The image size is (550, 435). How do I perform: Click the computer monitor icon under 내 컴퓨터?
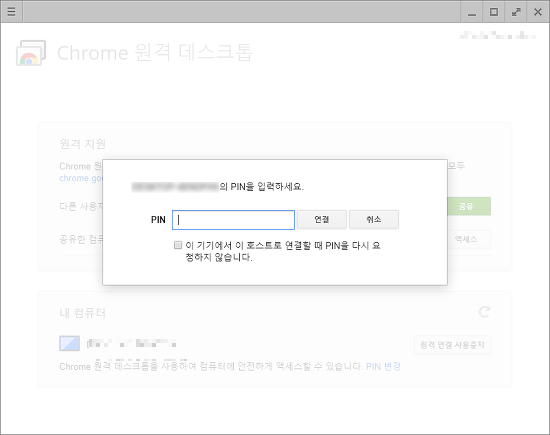click(69, 343)
